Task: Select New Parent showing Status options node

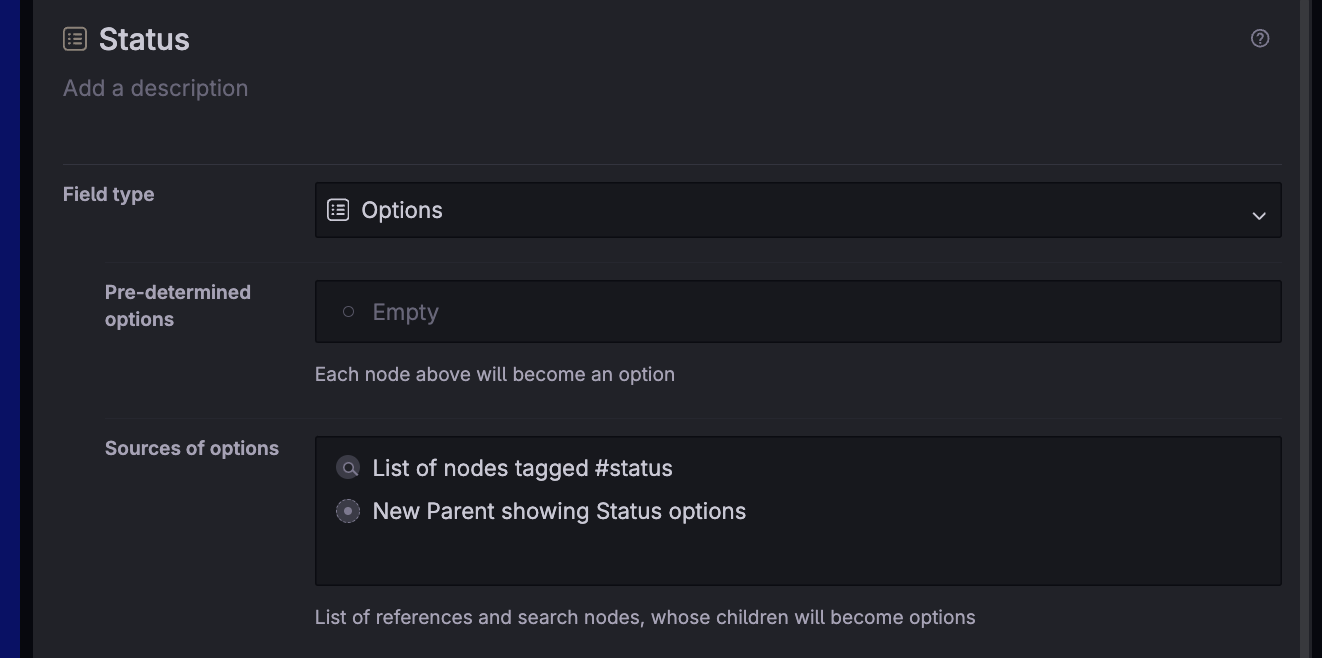Action: pos(559,511)
